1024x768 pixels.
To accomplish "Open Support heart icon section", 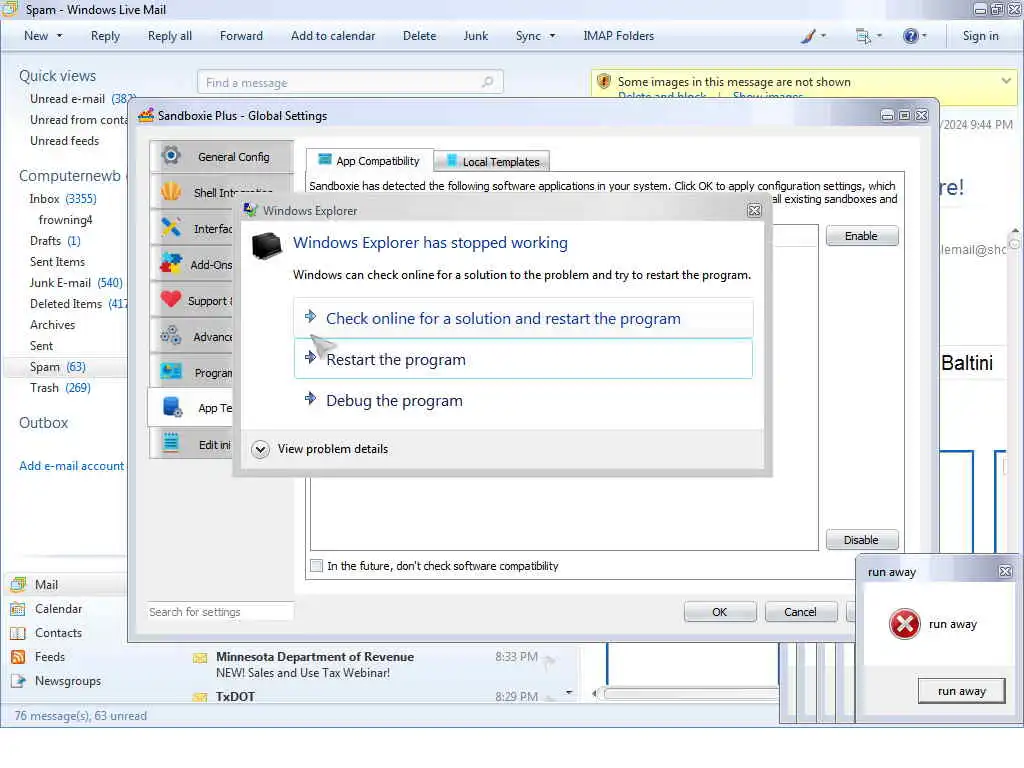I will coord(171,300).
